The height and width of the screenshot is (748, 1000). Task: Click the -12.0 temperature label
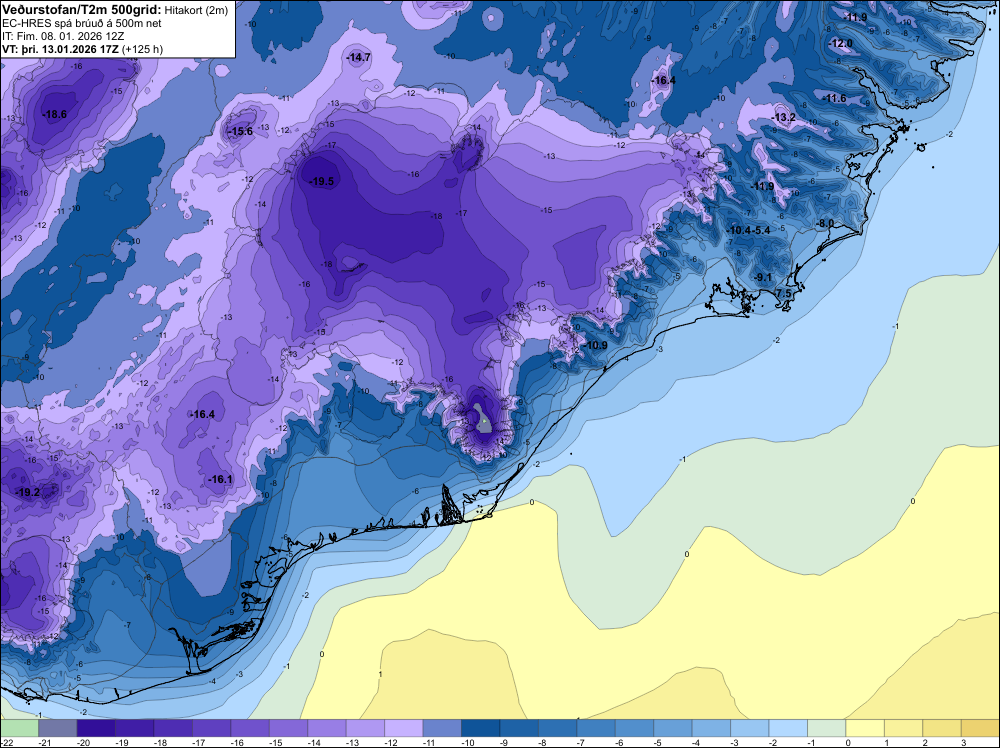[840, 43]
